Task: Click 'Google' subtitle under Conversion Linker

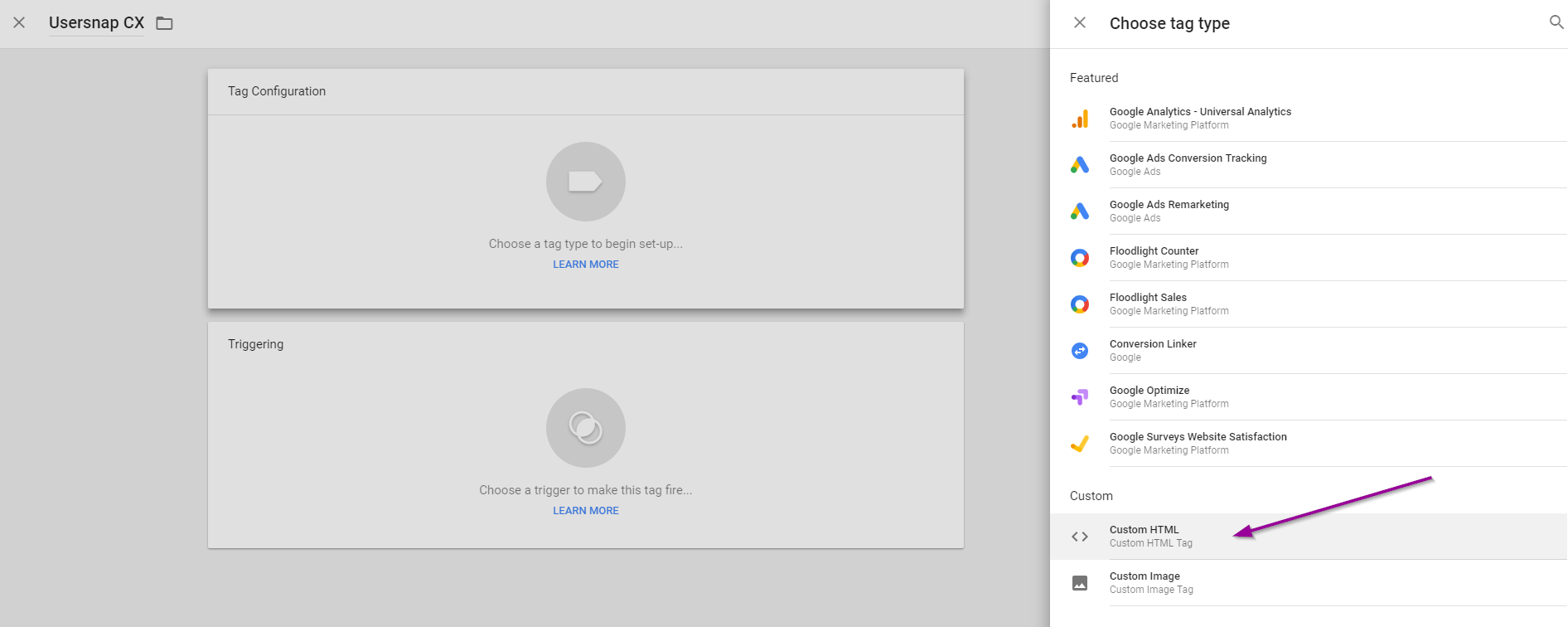Action: point(1125,357)
